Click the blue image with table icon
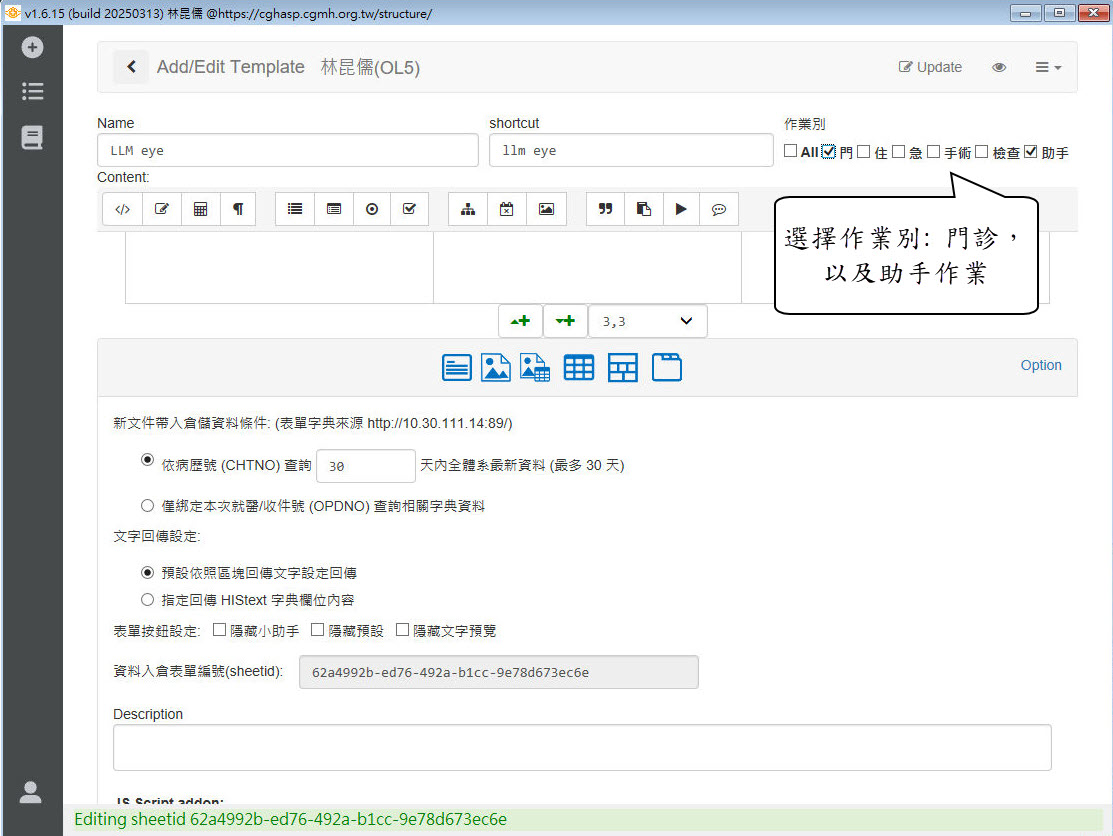This screenshot has width=1113, height=836. [x=535, y=367]
